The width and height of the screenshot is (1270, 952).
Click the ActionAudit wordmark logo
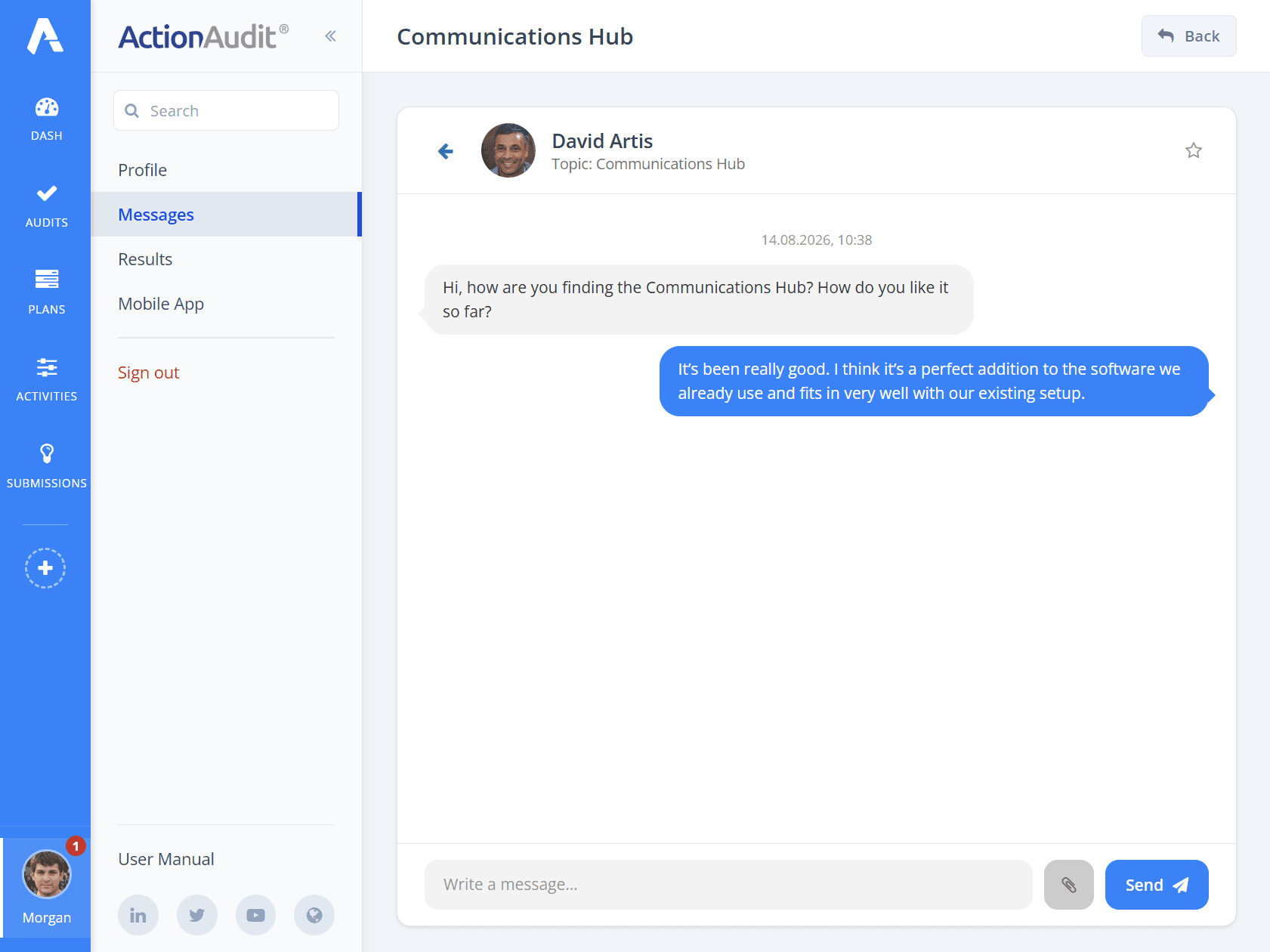click(203, 36)
